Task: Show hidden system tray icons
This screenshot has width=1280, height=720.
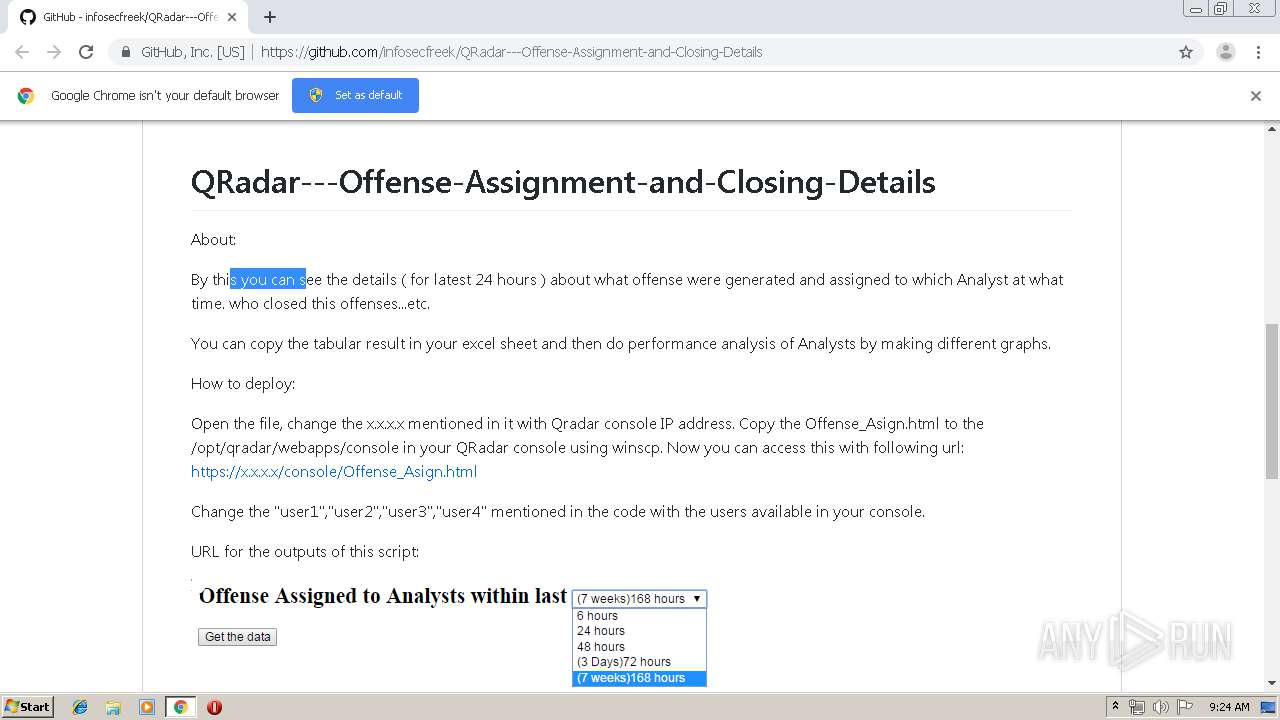Action: 1116,707
